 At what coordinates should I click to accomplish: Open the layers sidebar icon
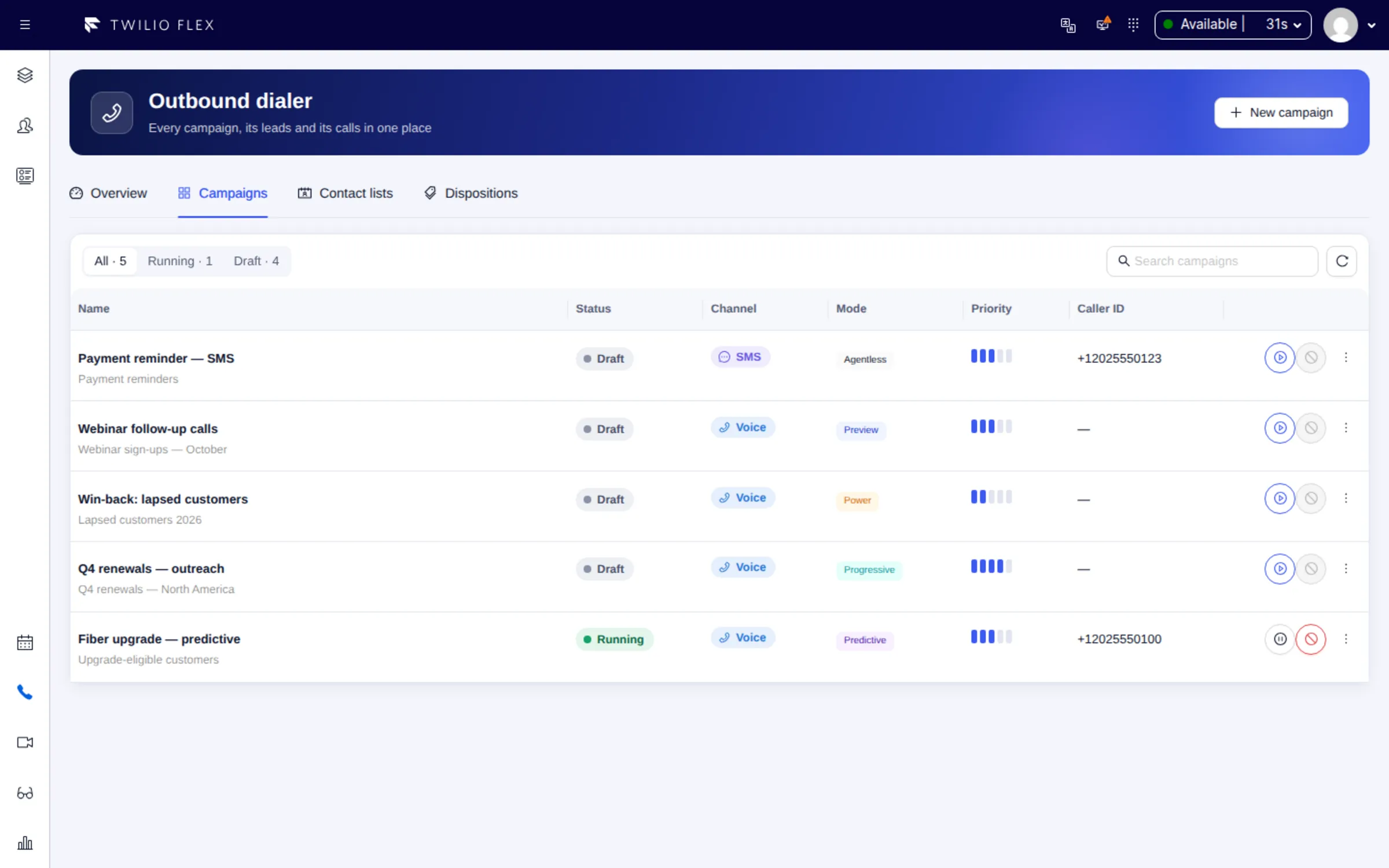25,75
